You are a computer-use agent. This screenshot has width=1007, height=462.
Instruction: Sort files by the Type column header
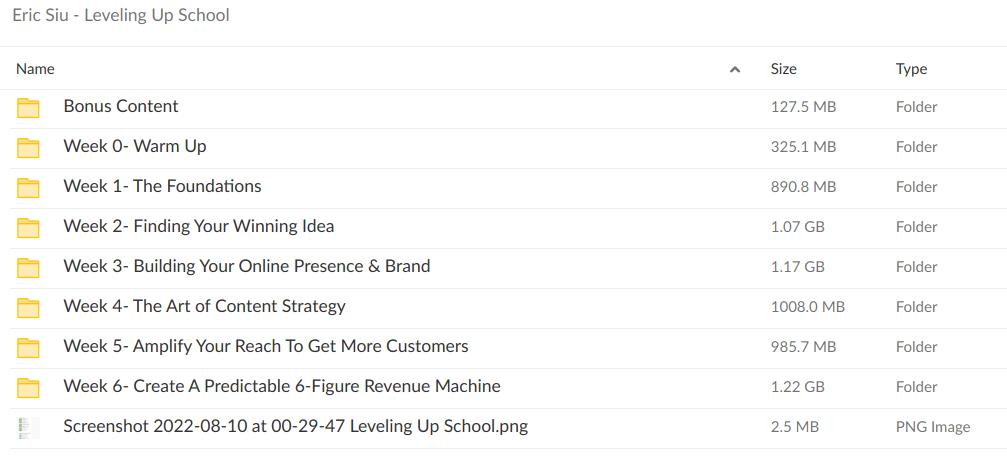coord(911,69)
